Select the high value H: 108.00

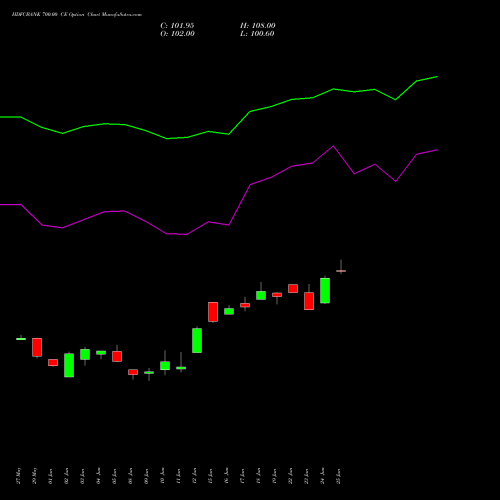[x=258, y=26]
